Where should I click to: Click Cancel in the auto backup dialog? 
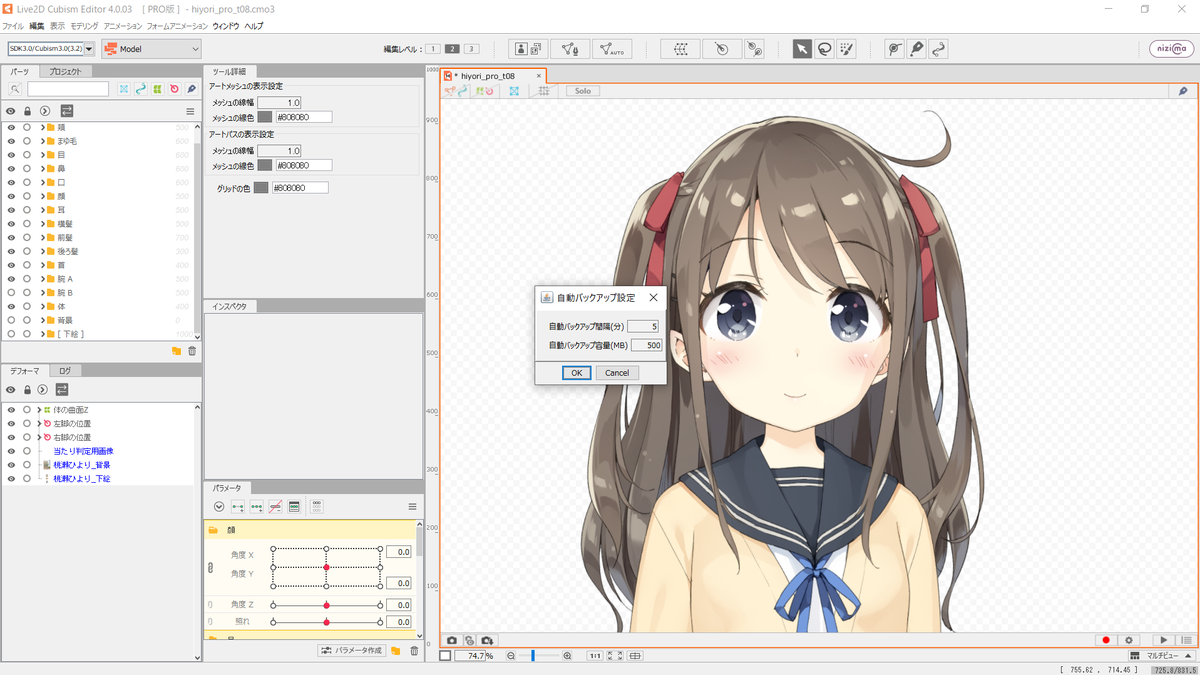pos(617,373)
